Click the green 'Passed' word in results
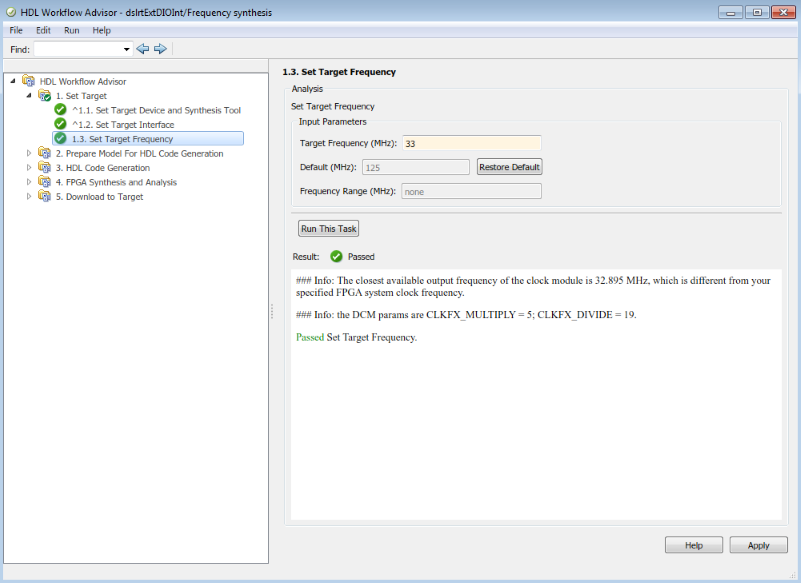The height and width of the screenshot is (583, 801). point(310,337)
